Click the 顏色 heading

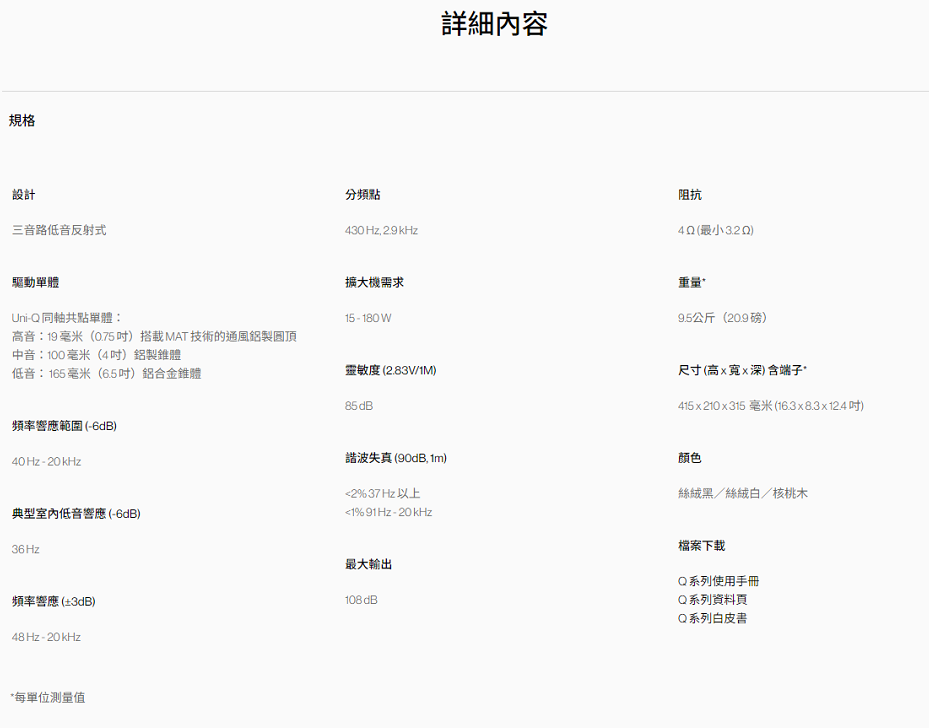click(x=689, y=458)
